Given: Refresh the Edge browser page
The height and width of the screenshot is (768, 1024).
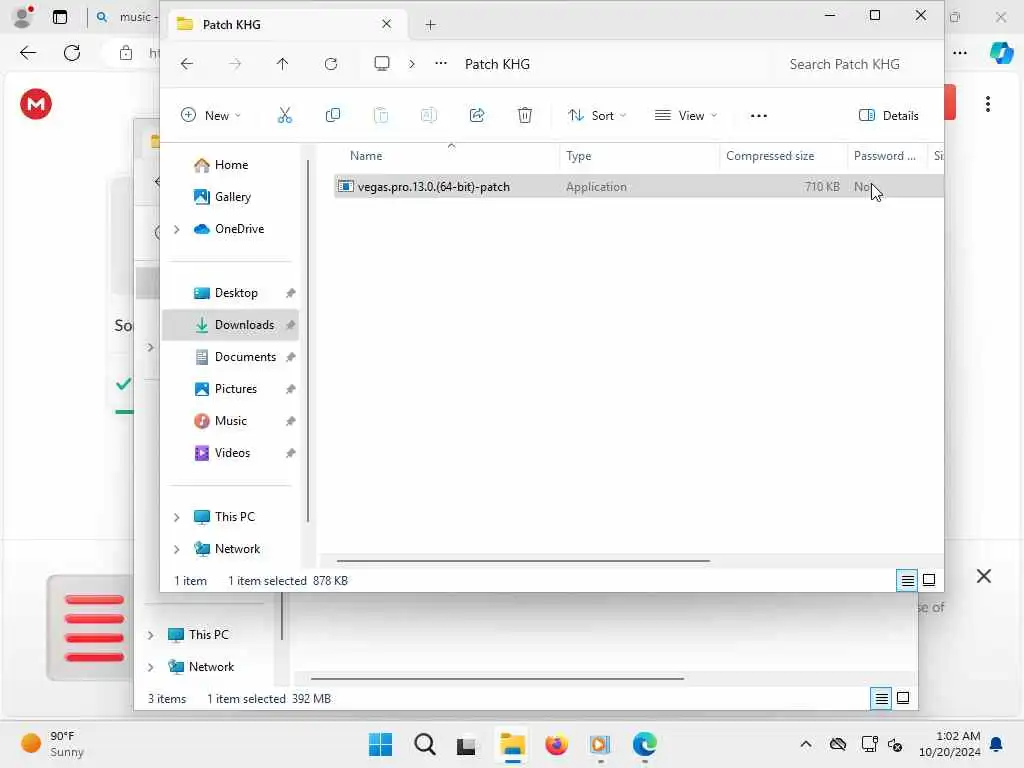Looking at the screenshot, I should click(72, 53).
